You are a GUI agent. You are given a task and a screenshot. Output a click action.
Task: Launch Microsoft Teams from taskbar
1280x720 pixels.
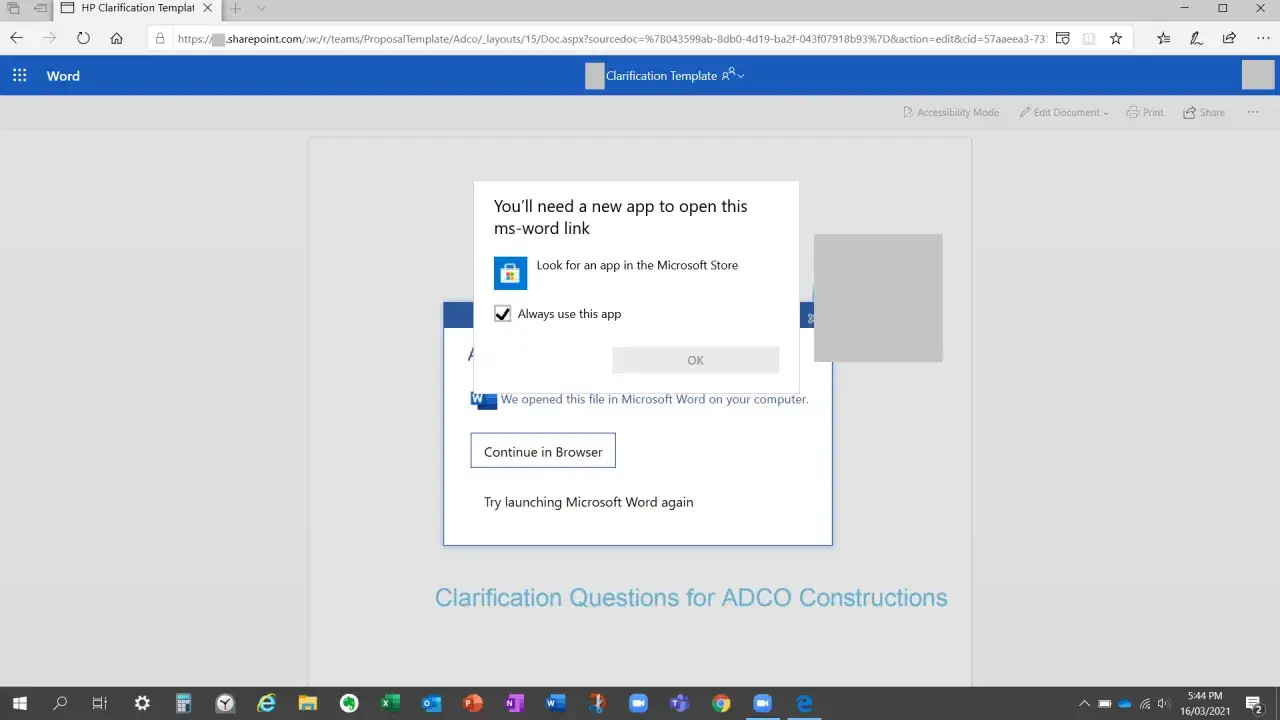pyautogui.click(x=679, y=703)
